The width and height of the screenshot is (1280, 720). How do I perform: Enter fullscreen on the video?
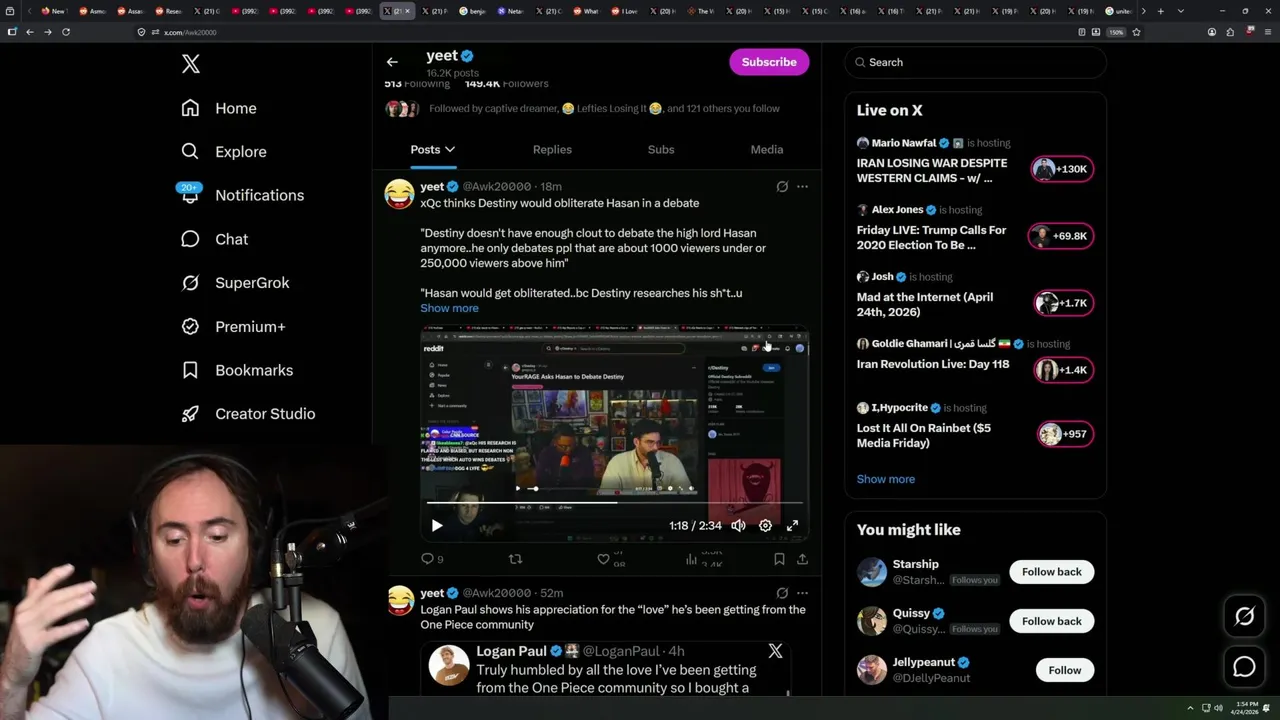pos(792,525)
